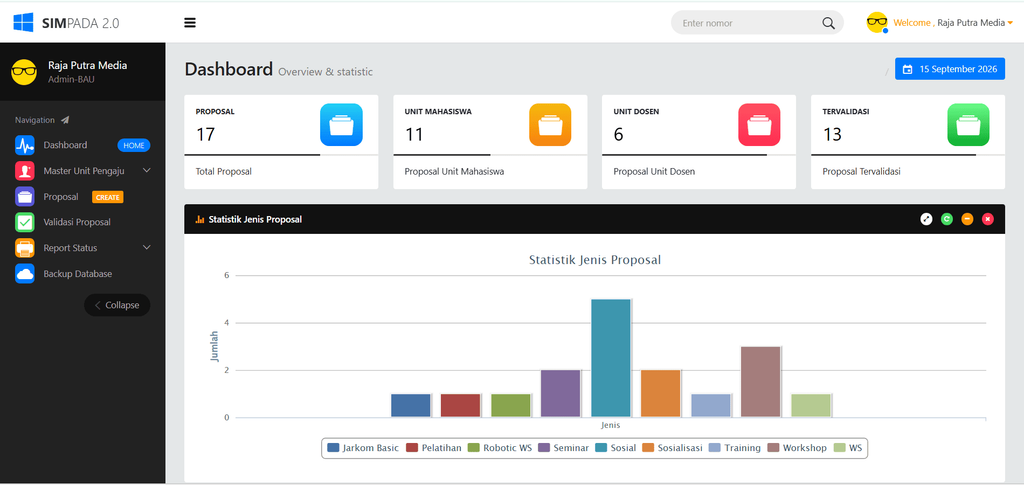Click the green Validasi Proposal checkmark icon
This screenshot has height=485, width=1024.
coord(25,222)
